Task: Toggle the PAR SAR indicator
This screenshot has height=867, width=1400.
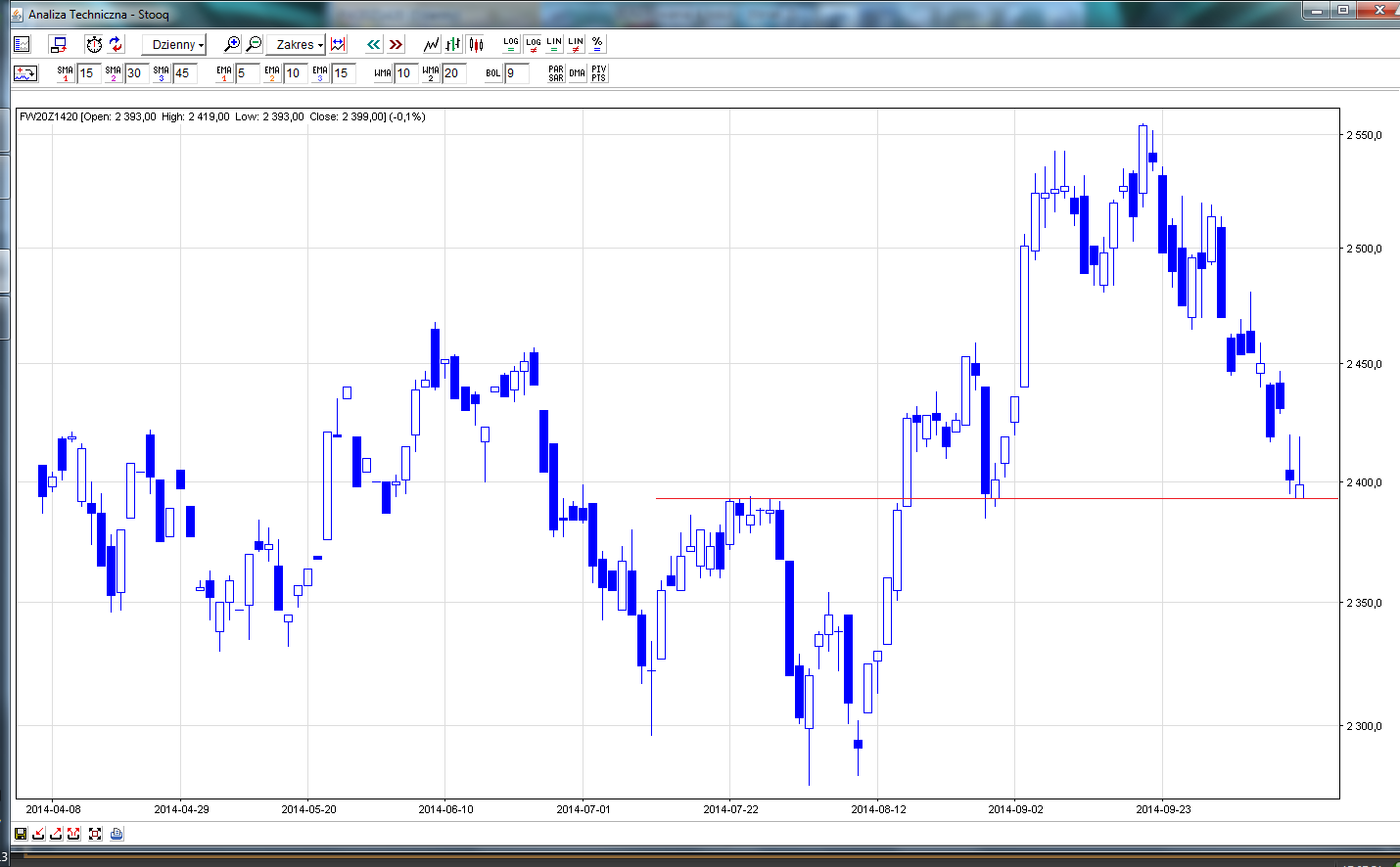Action: [555, 73]
